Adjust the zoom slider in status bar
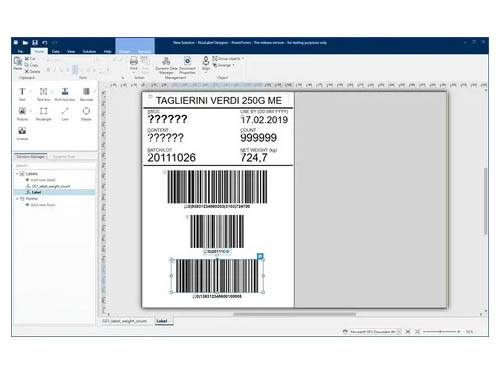The height and width of the screenshot is (375, 500). (440, 332)
